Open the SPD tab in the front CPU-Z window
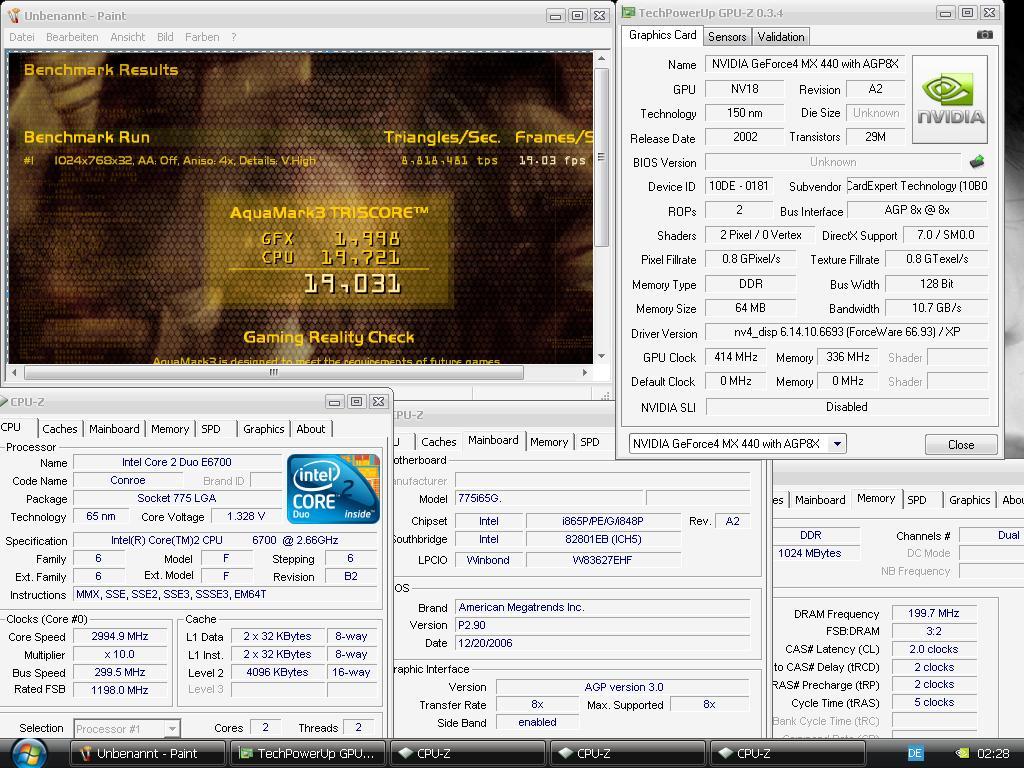This screenshot has width=1024, height=768. 211,429
